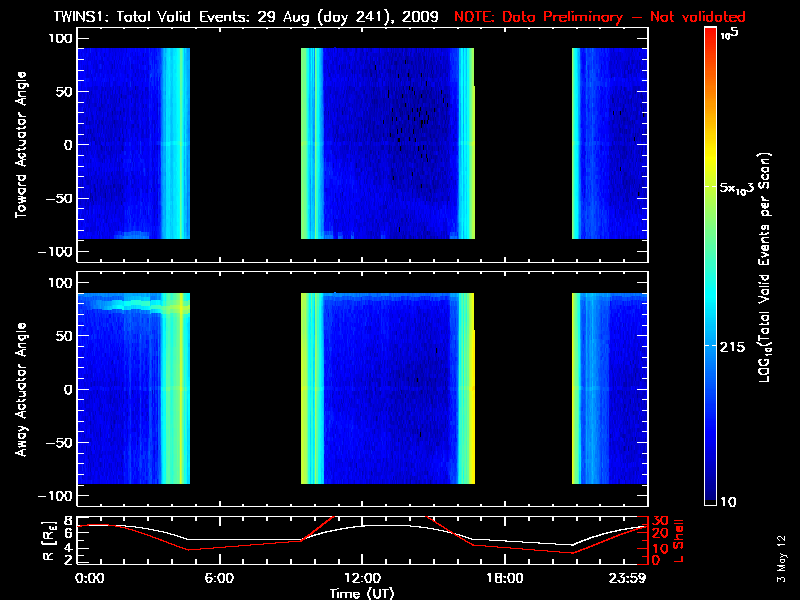Click the '100' tick of Toward Actuator panel
This screenshot has width=800, height=600.
(60, 38)
